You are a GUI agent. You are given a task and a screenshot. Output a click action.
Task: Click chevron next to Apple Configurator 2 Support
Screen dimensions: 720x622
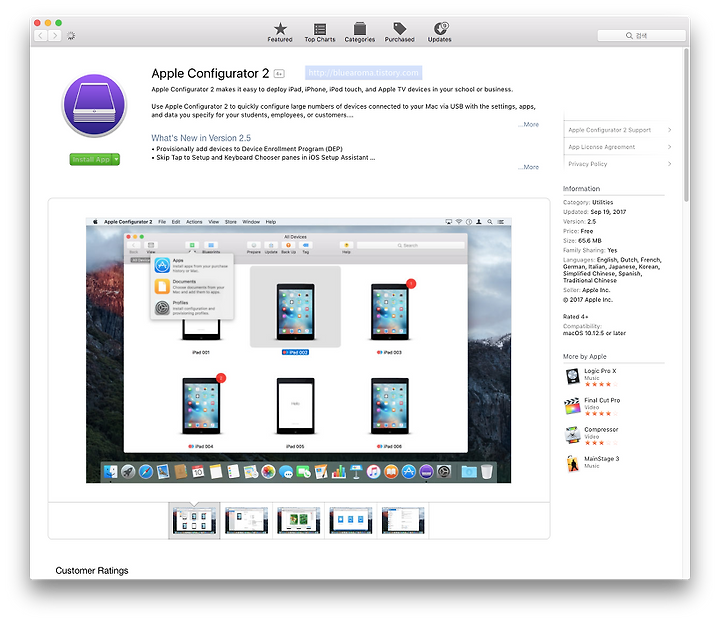669,130
